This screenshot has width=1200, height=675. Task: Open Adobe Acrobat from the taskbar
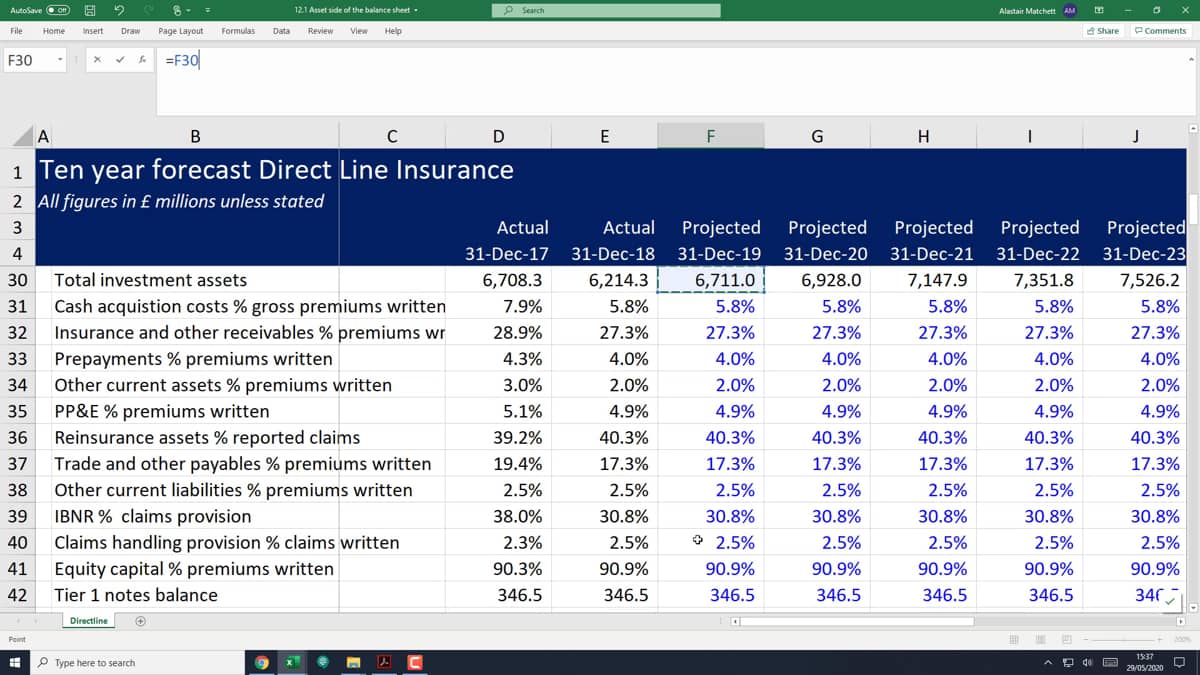(x=384, y=662)
